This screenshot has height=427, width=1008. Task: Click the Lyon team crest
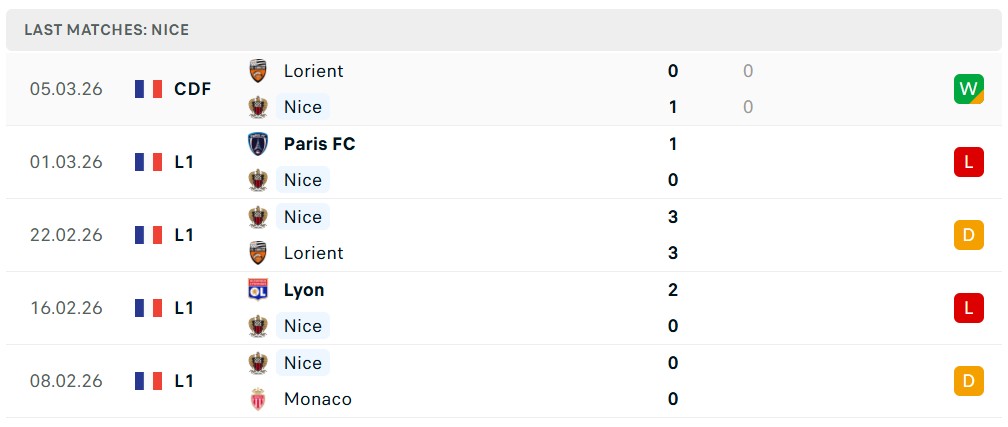[x=258, y=290]
